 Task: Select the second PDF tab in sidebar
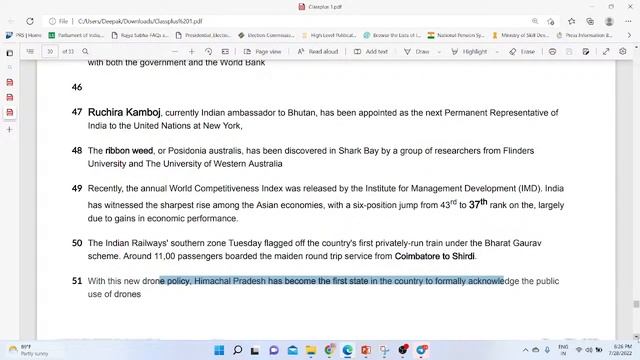[10, 97]
